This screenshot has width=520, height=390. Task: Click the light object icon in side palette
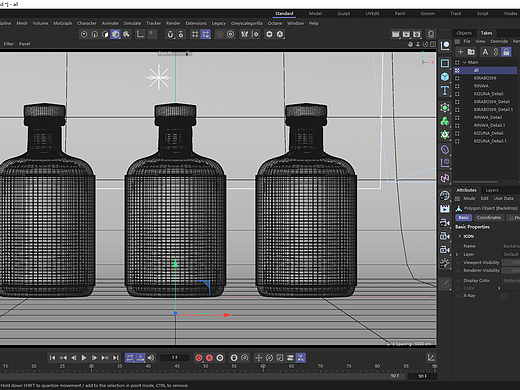445,263
